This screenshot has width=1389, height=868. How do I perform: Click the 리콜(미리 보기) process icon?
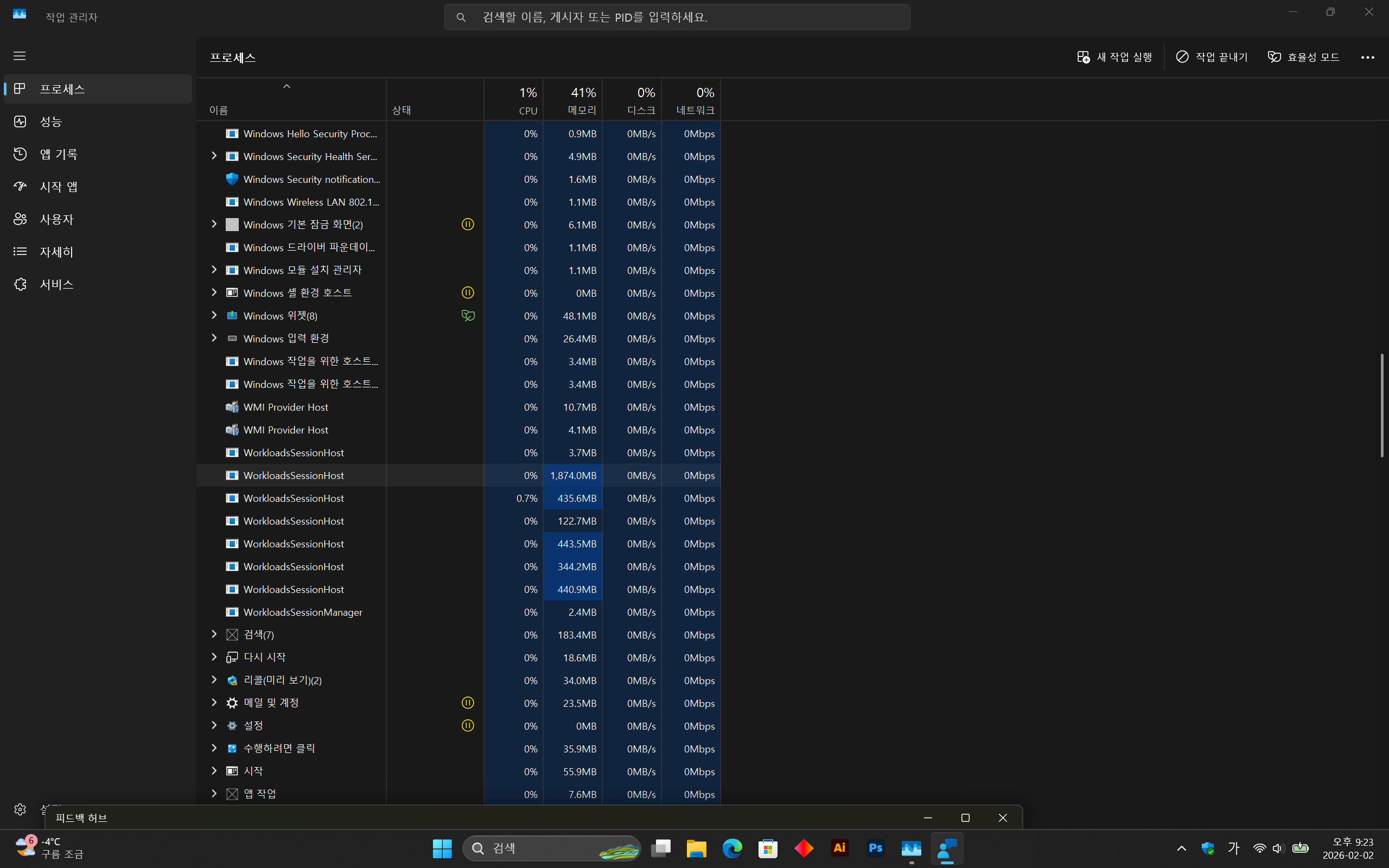point(232,680)
